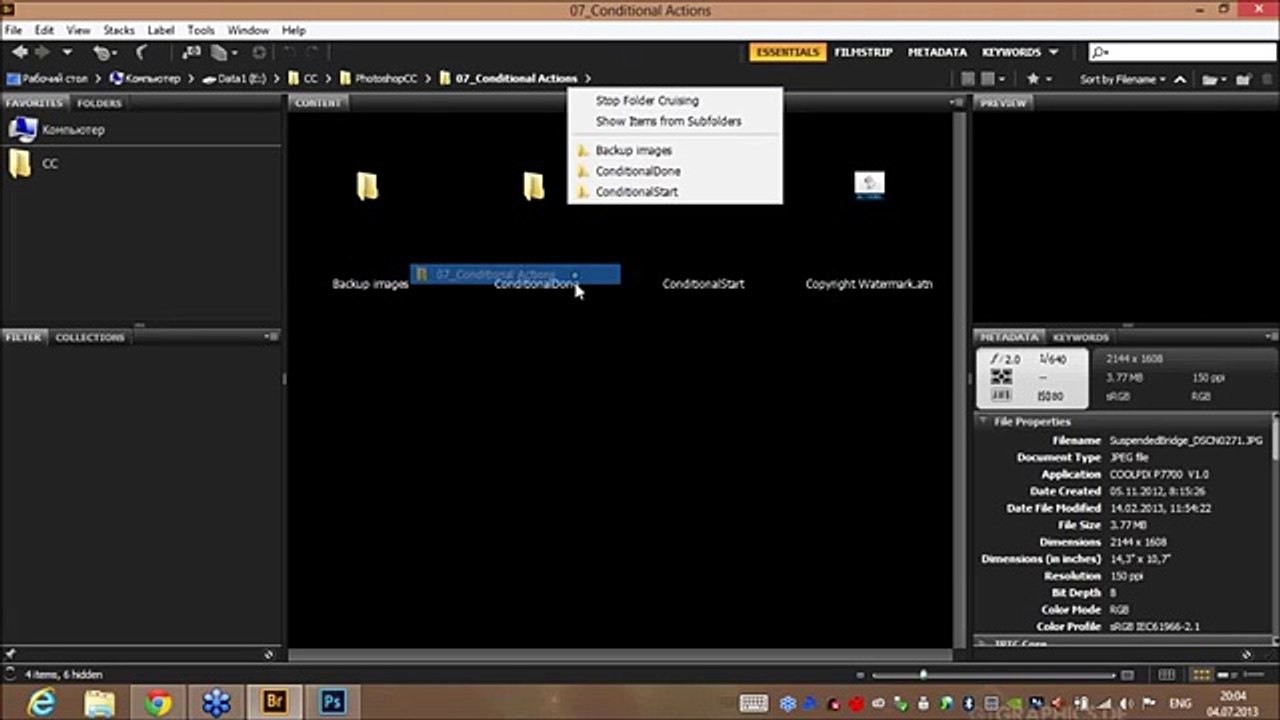Image resolution: width=1280 pixels, height=720 pixels.
Task: Rotate 90° clockwise icon
Action: pyautogui.click(x=314, y=52)
